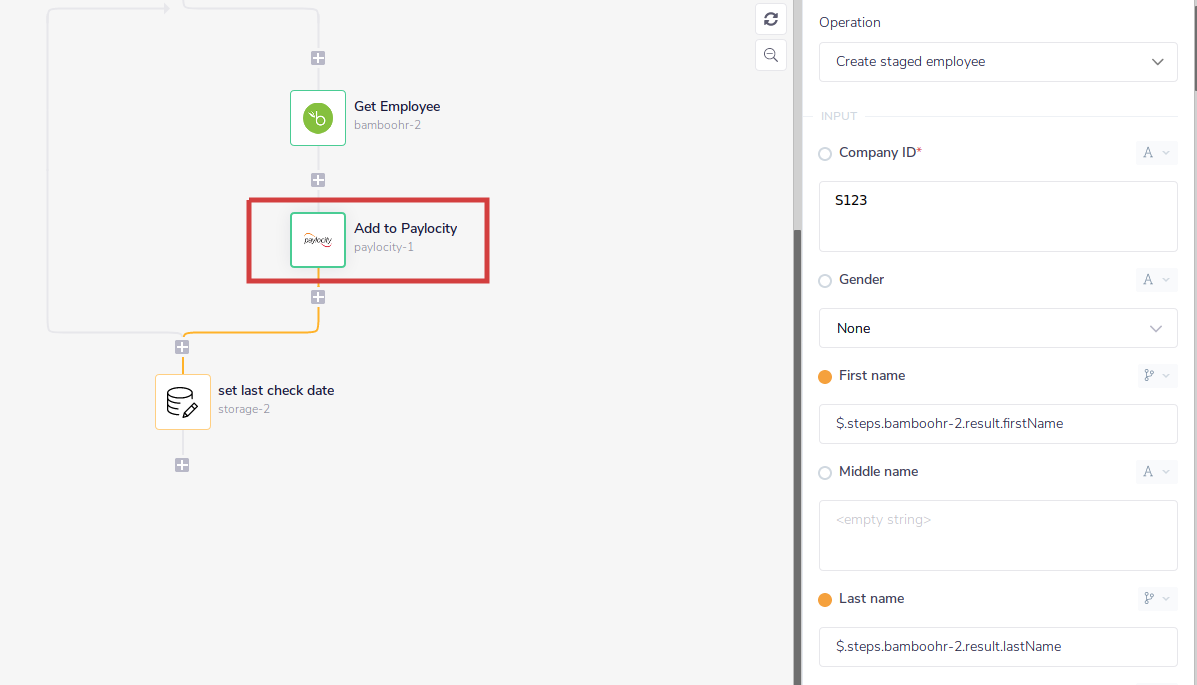Open the set last check date storage step

[183, 402]
